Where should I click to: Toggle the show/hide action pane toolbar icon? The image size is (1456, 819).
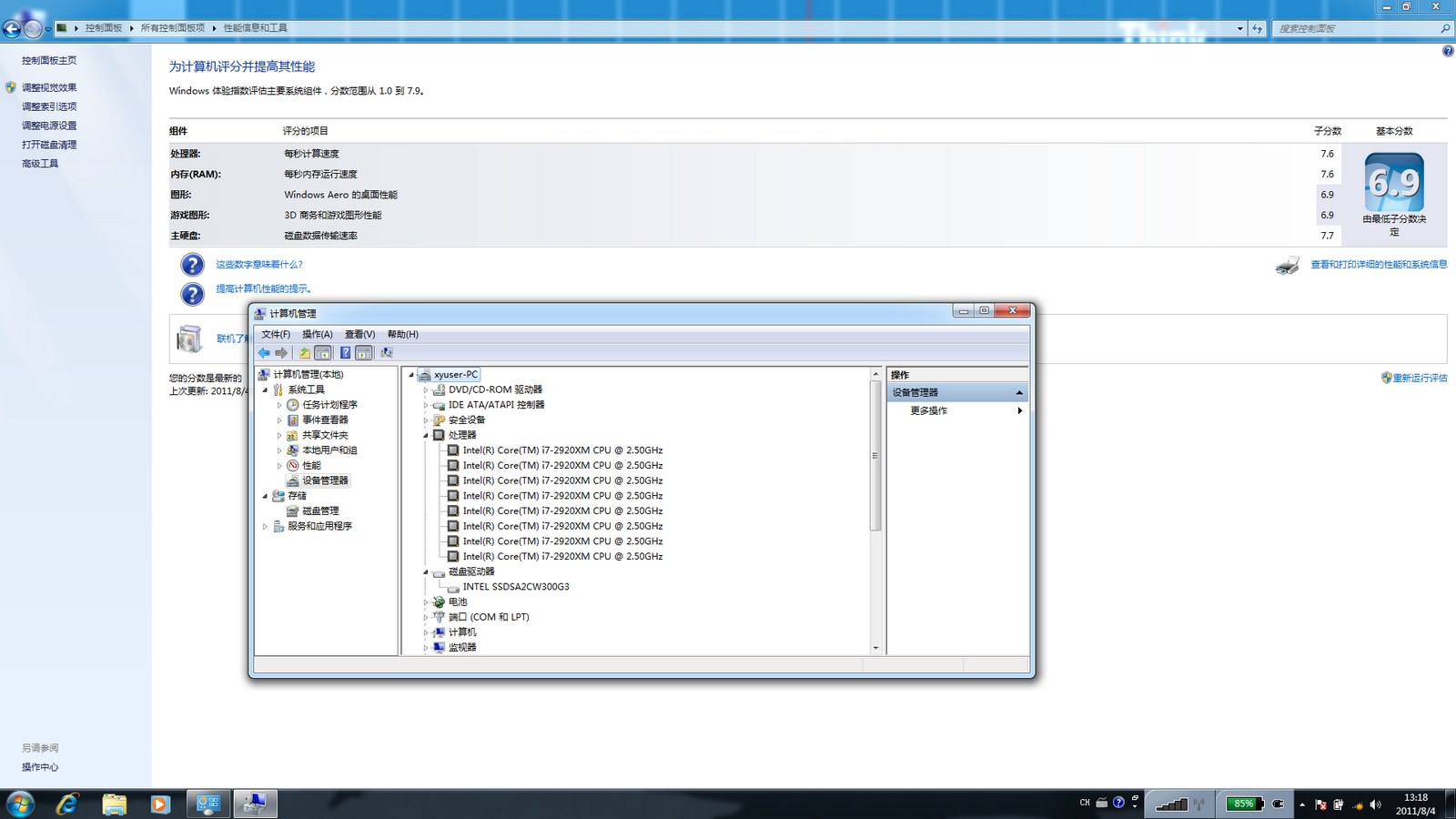pos(364,353)
